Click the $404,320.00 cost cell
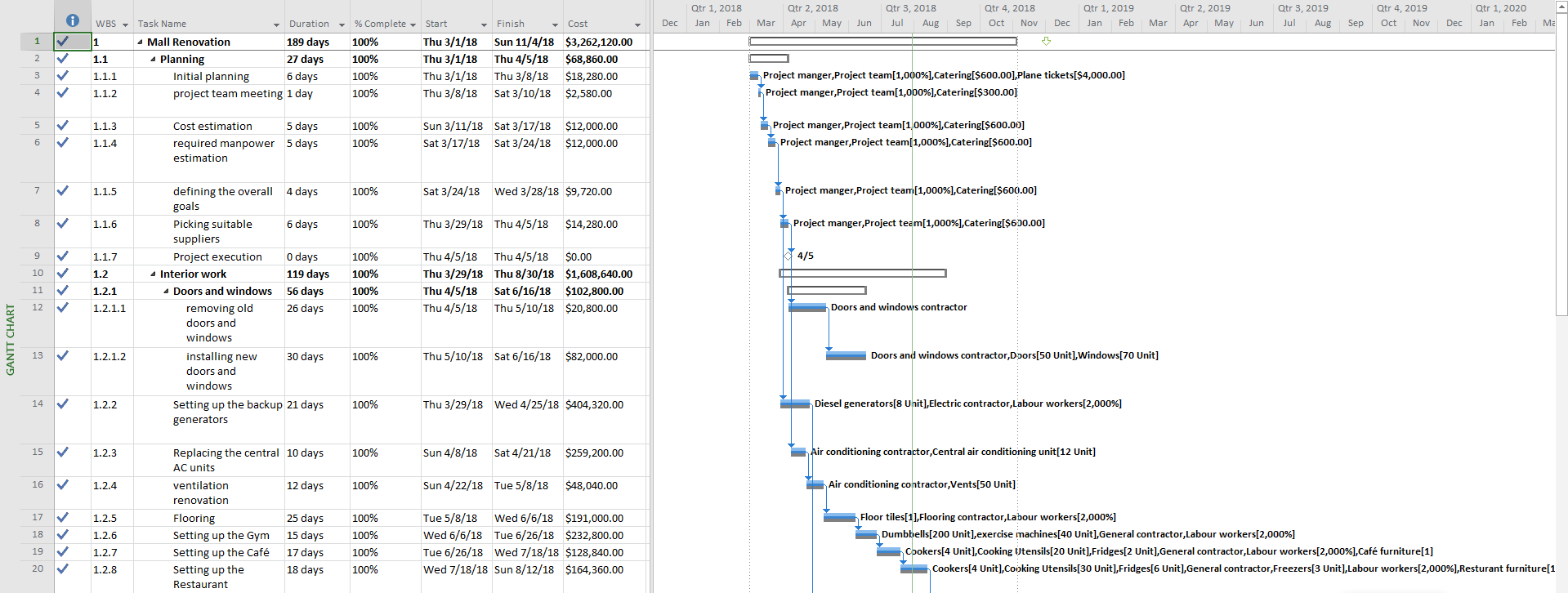 pyautogui.click(x=594, y=404)
